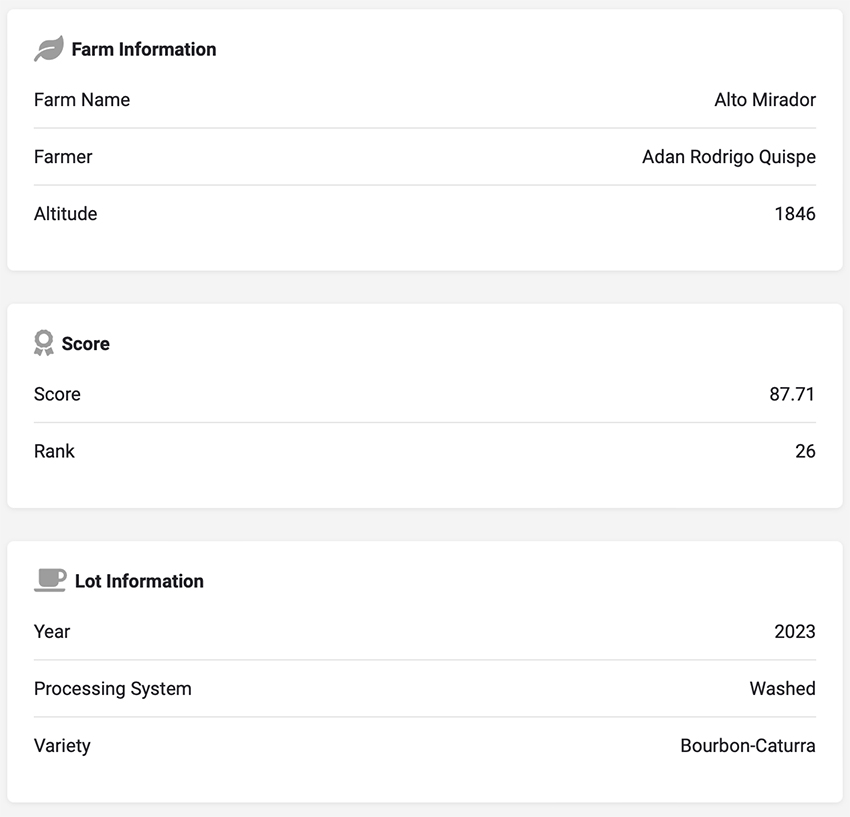Click the bold Score section heading
Image resolution: width=850 pixels, height=817 pixels.
point(86,343)
